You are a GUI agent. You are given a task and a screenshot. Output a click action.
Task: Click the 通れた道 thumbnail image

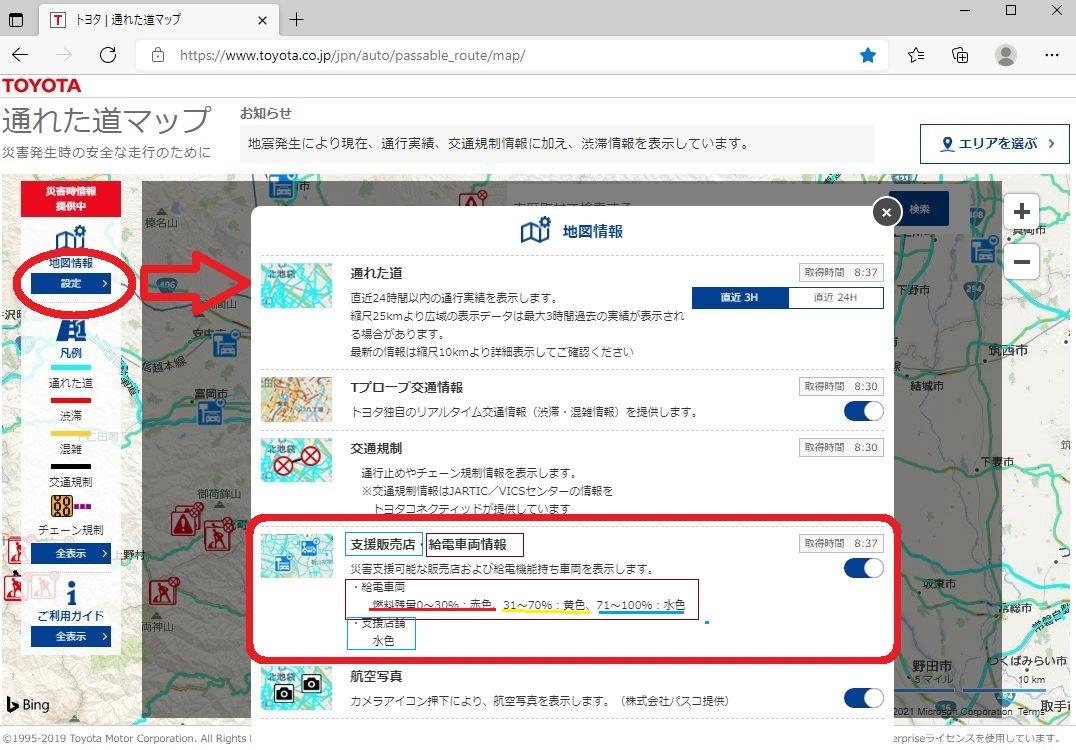click(296, 285)
